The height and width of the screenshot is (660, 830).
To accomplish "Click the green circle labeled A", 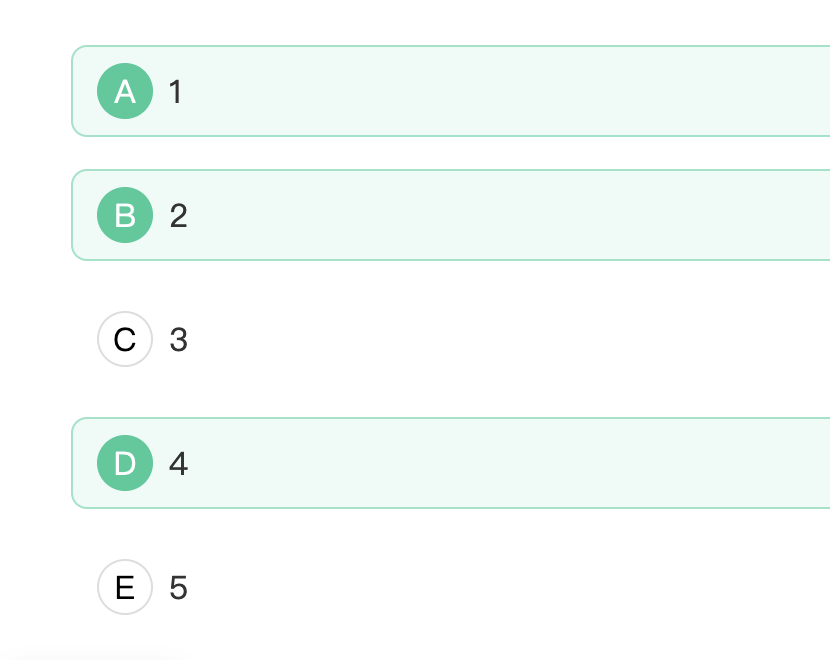I will click(125, 91).
